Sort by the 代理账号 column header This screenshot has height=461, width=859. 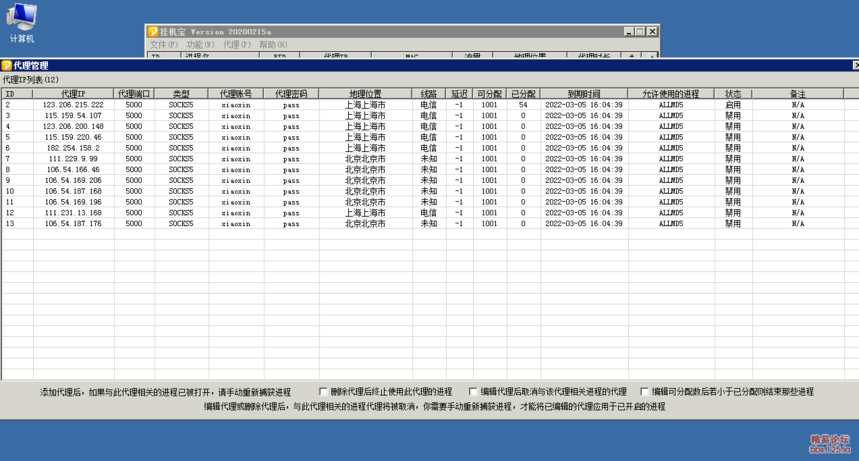tap(236, 94)
